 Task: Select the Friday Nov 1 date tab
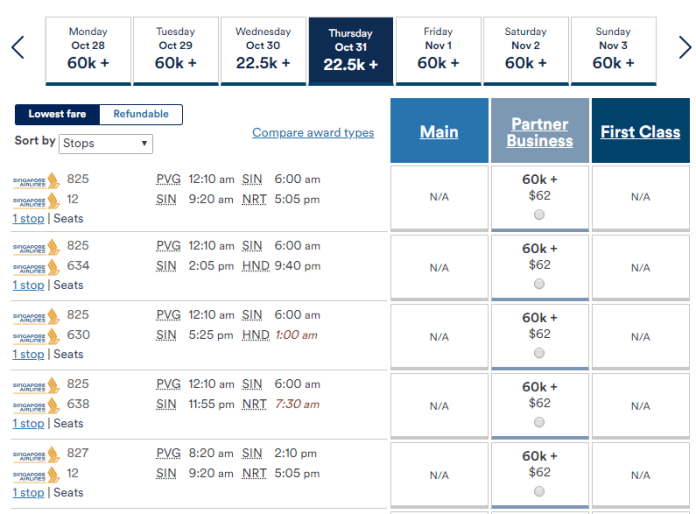click(438, 51)
